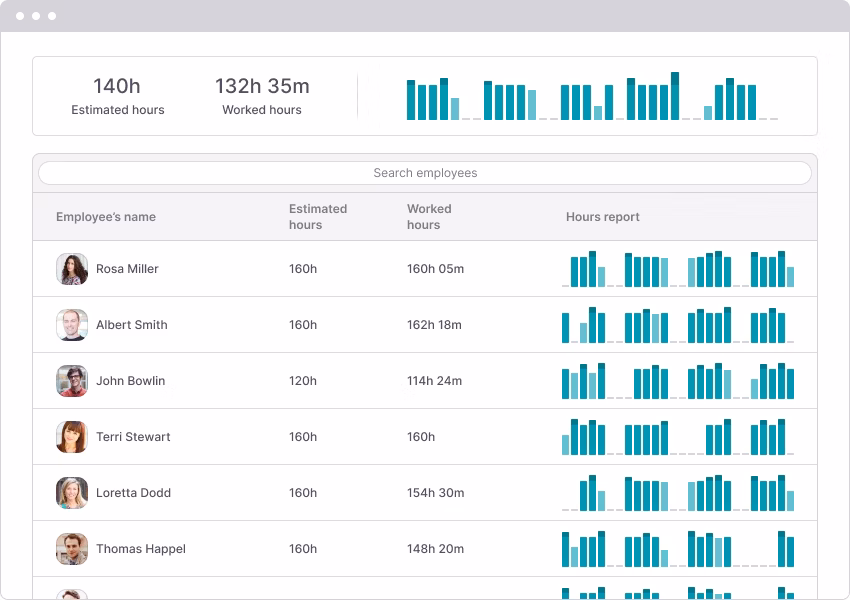
Task: Select the row showing 114h 24m worked
Action: (x=434, y=381)
